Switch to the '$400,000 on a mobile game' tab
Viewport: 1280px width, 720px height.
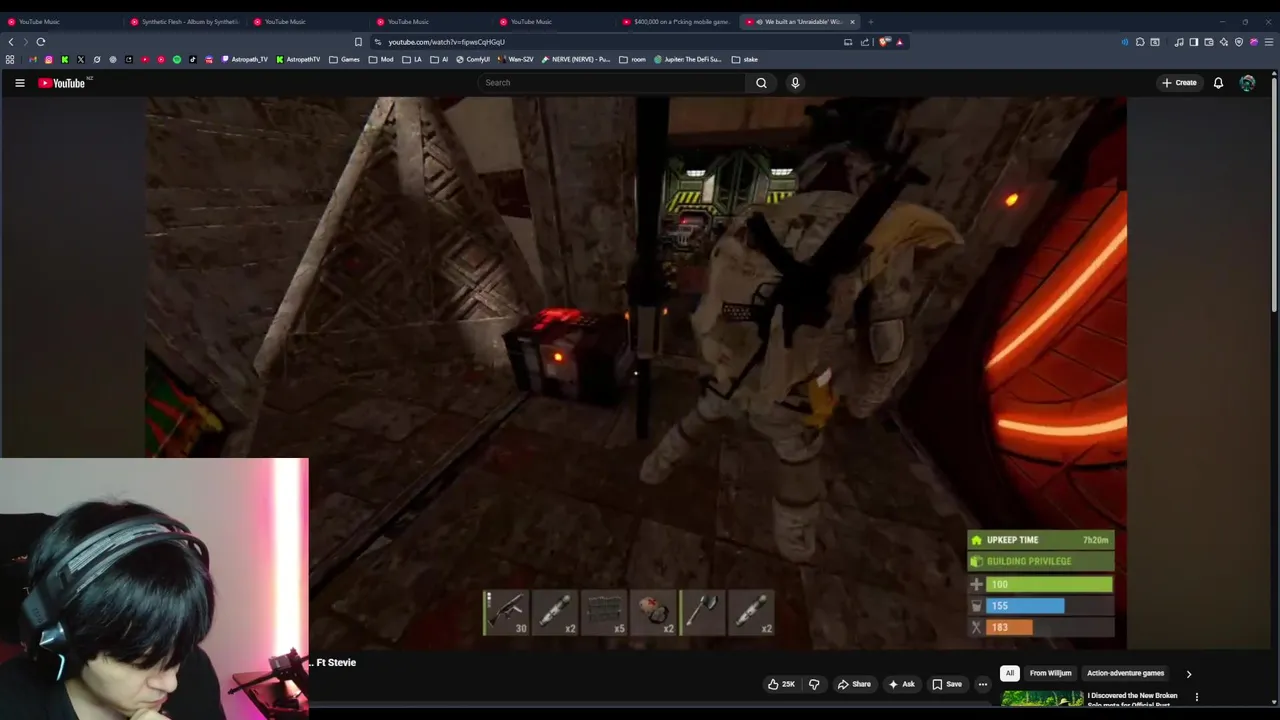(676, 22)
